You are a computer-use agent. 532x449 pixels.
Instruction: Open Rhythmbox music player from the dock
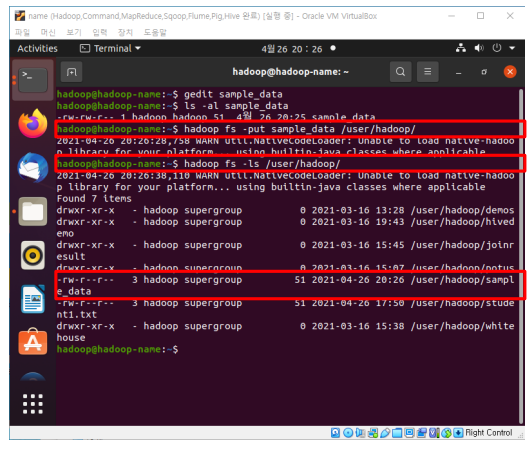33,255
